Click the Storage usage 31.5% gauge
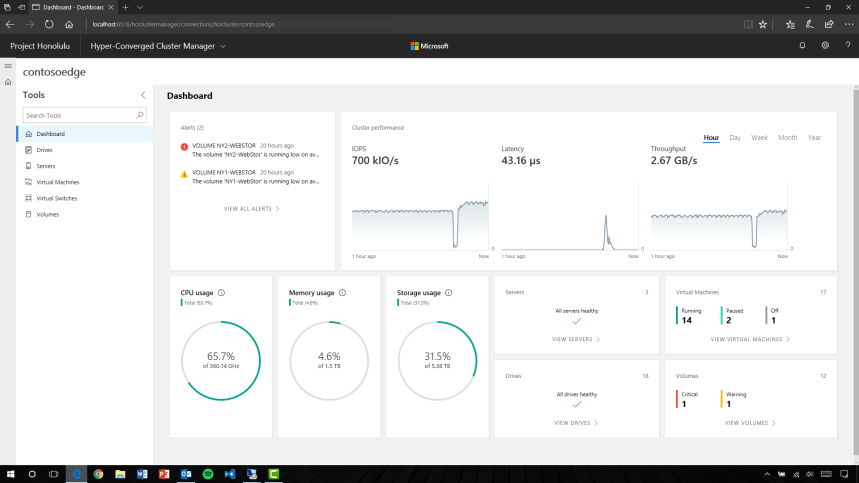 coord(437,361)
